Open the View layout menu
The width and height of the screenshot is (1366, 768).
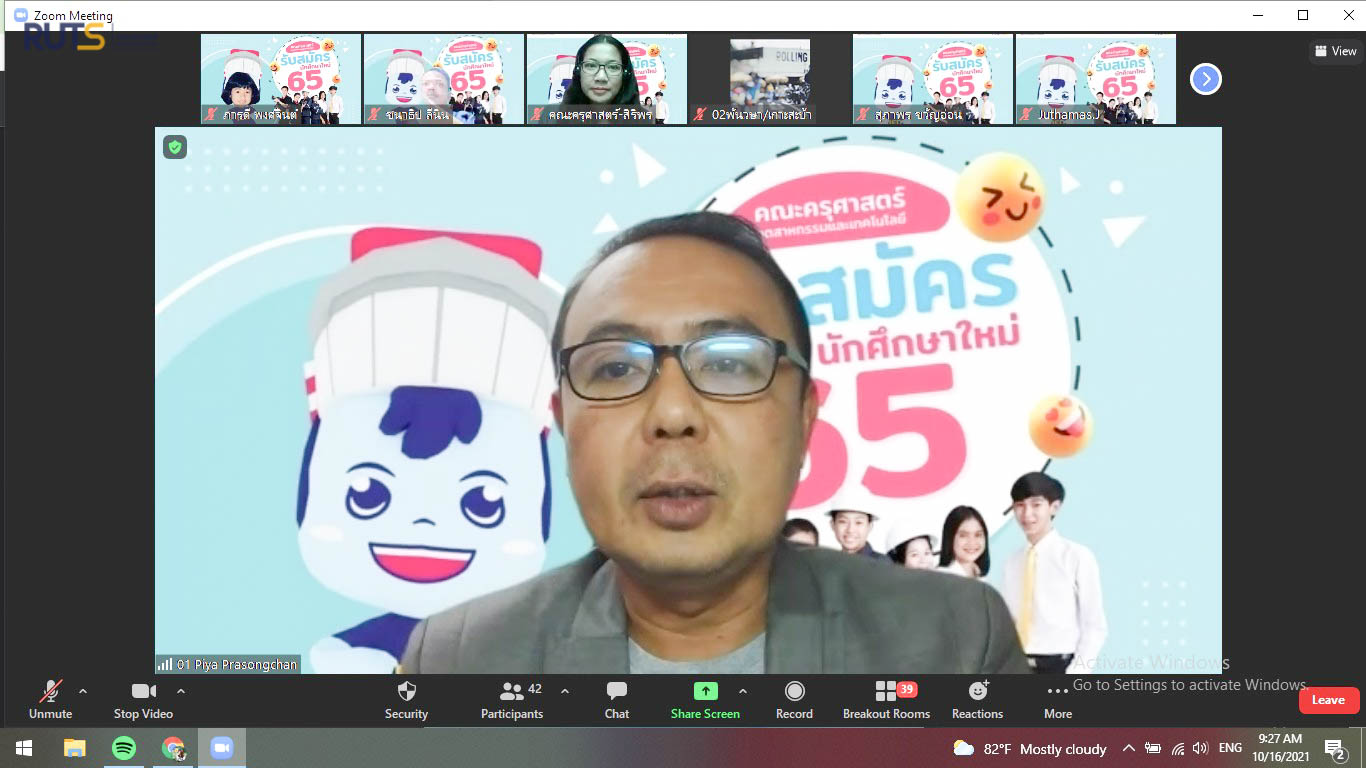1336,51
